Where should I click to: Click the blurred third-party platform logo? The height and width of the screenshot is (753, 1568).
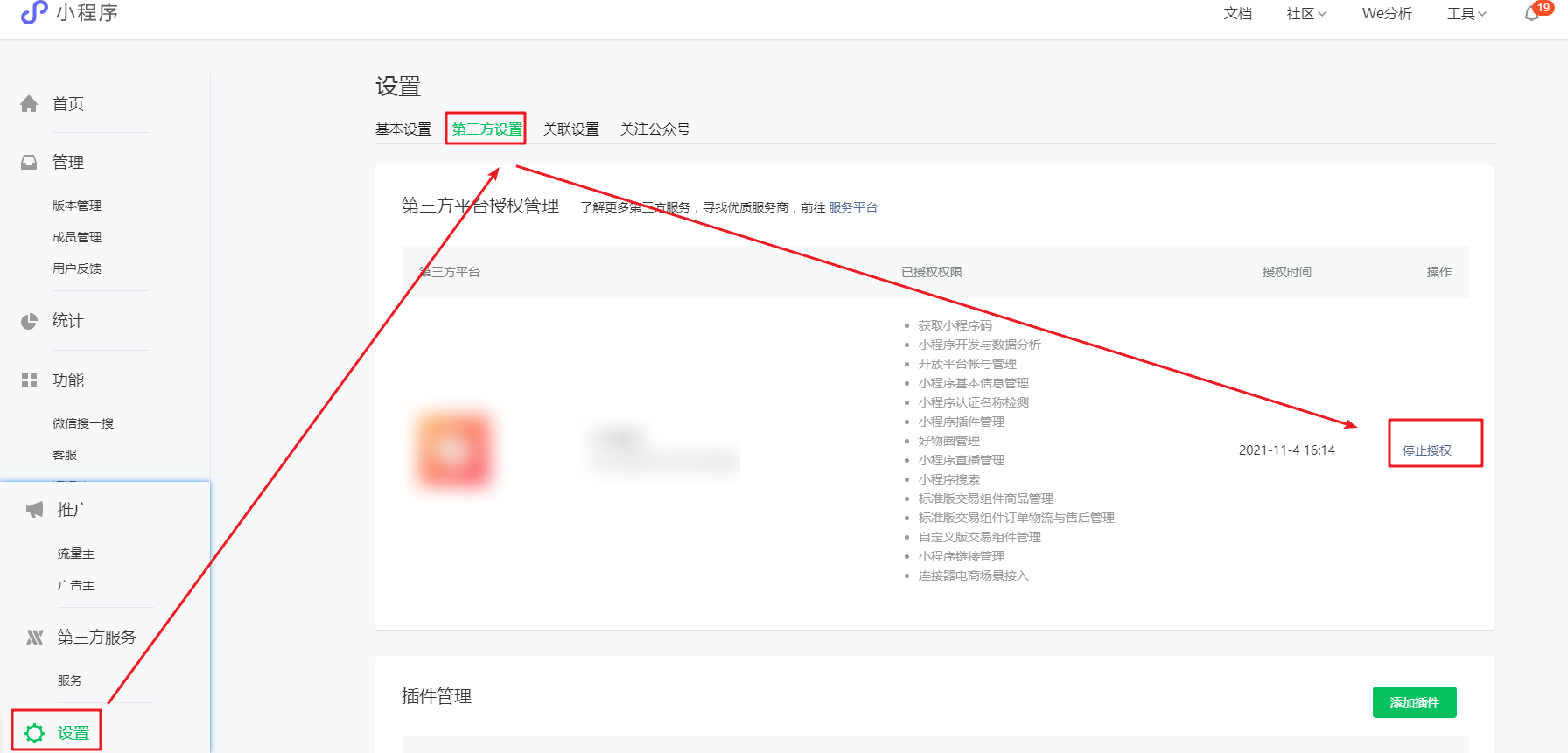(x=453, y=450)
